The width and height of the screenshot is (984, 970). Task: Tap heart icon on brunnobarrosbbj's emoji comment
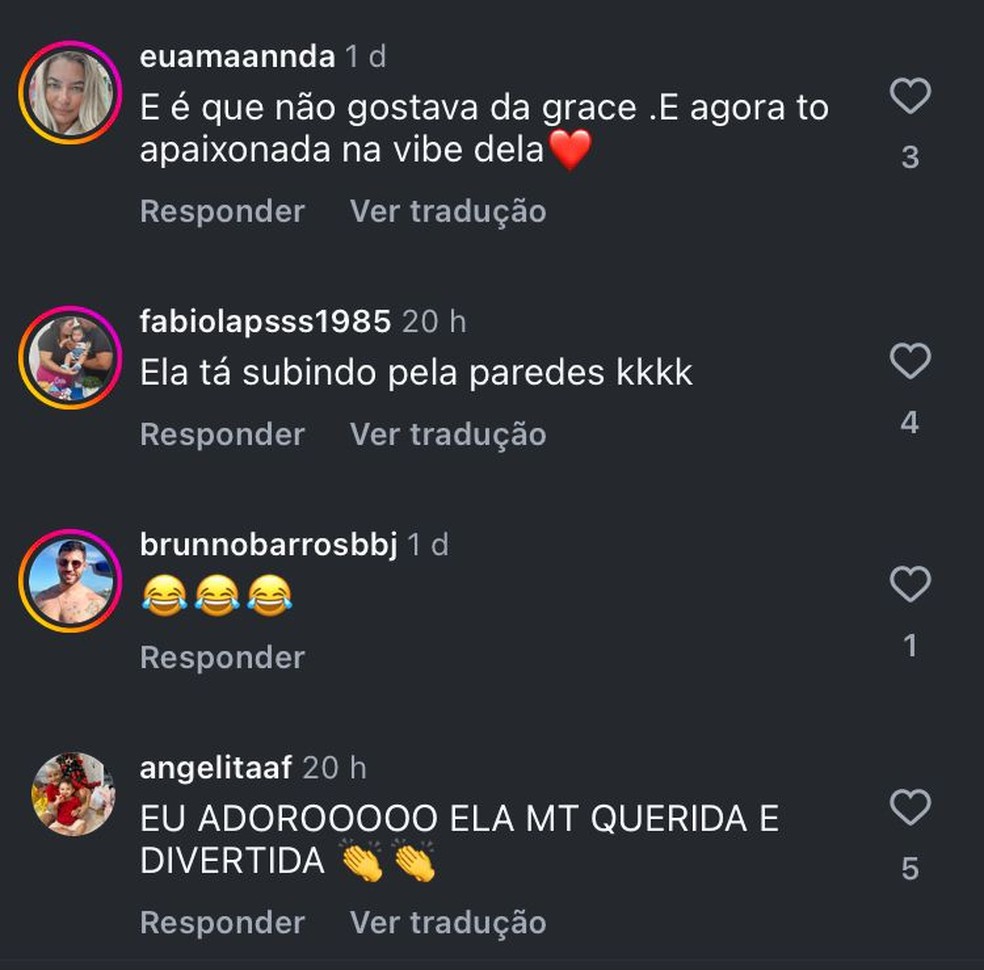[910, 584]
